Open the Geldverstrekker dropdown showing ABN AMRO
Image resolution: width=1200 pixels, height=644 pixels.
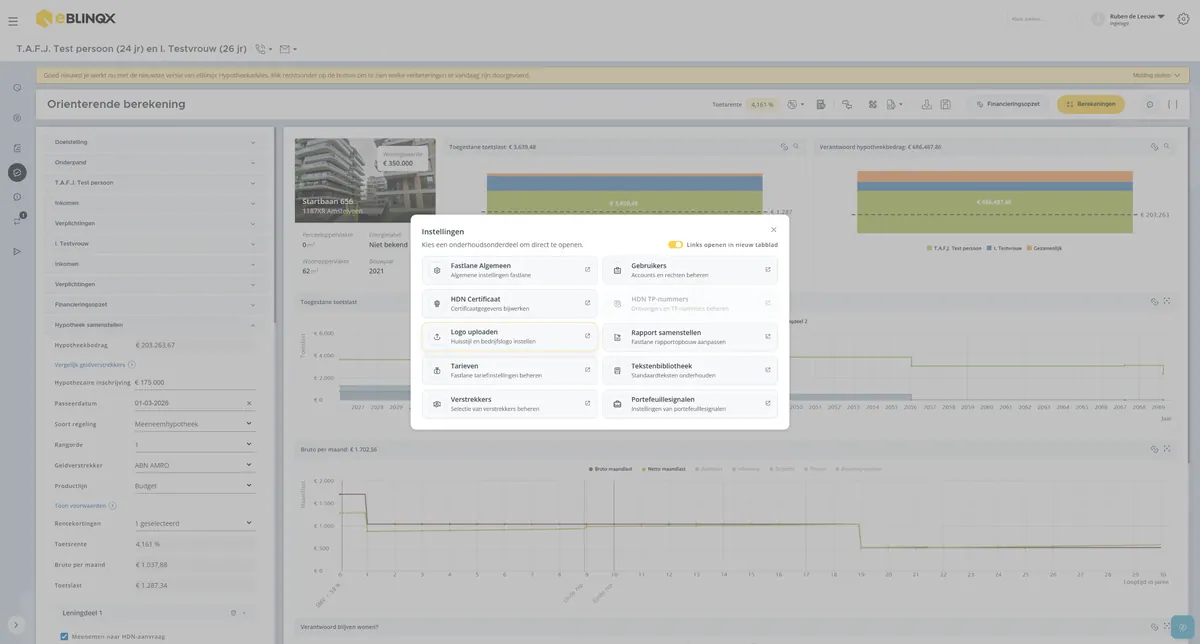coord(194,465)
